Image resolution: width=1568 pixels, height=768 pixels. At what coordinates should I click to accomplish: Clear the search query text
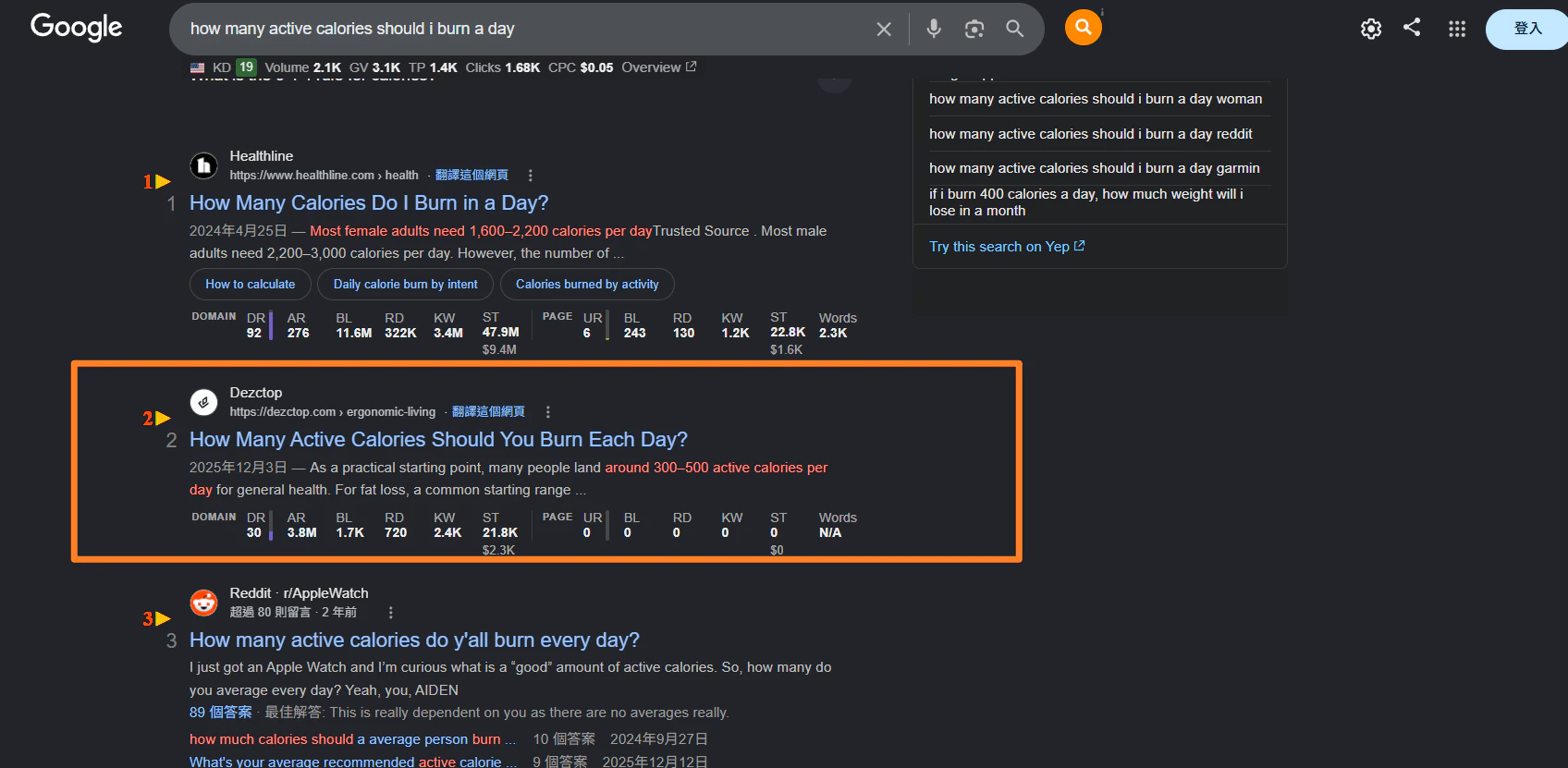[x=884, y=29]
